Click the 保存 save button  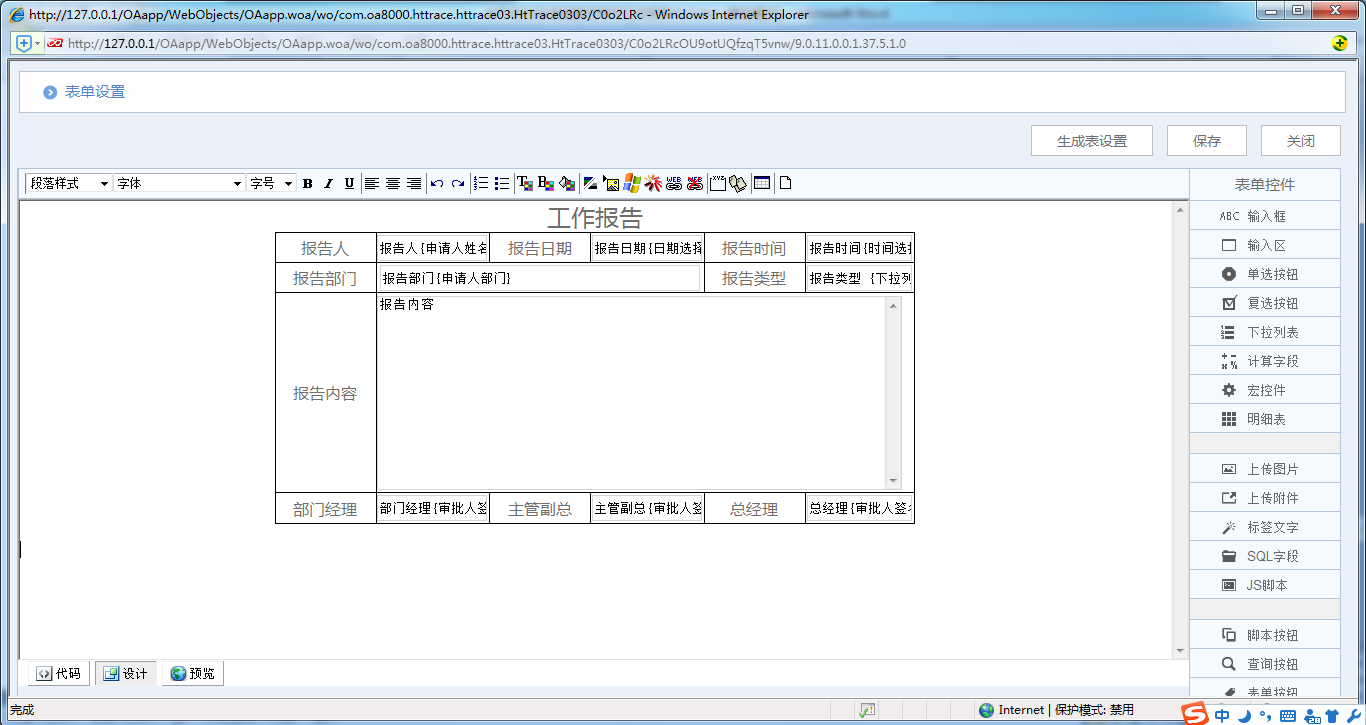[x=1207, y=141]
